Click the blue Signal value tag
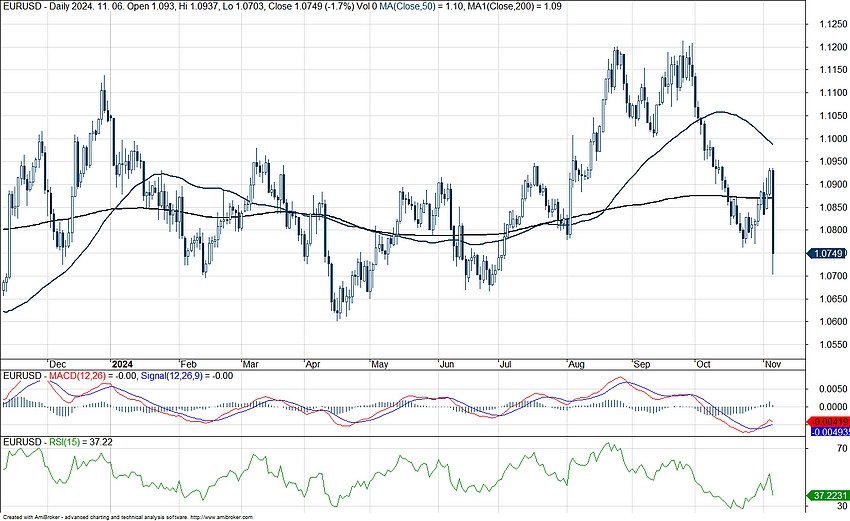This screenshot has width=850, height=521. [829, 431]
